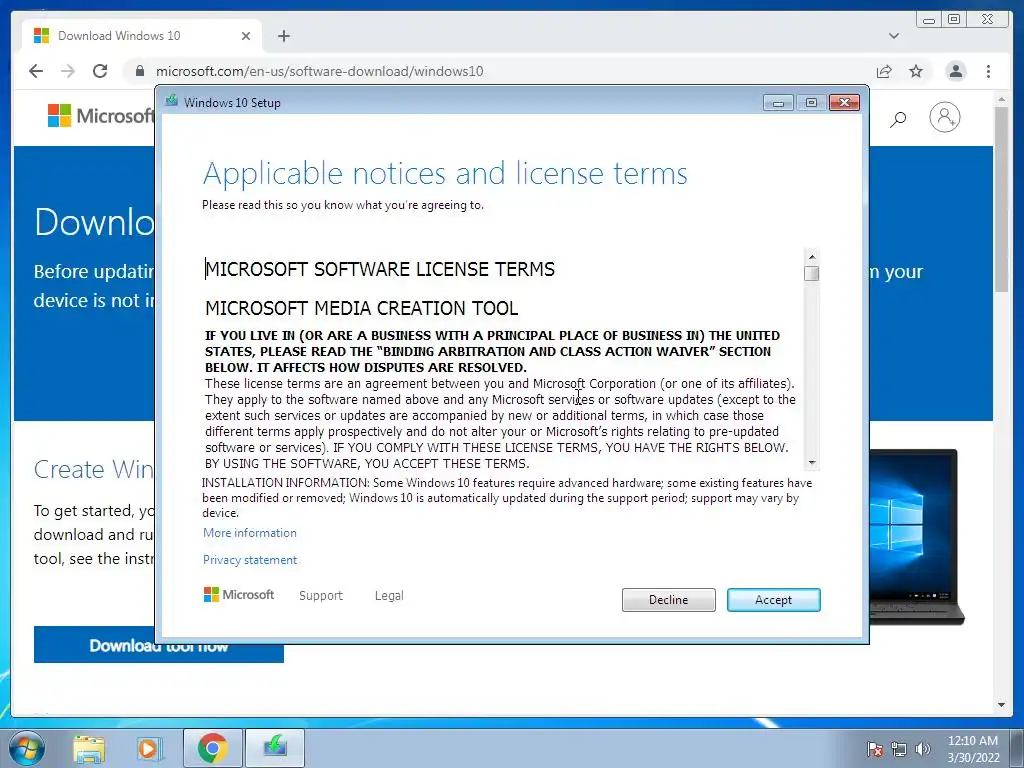Share this page icon in Chrome

tap(884, 71)
